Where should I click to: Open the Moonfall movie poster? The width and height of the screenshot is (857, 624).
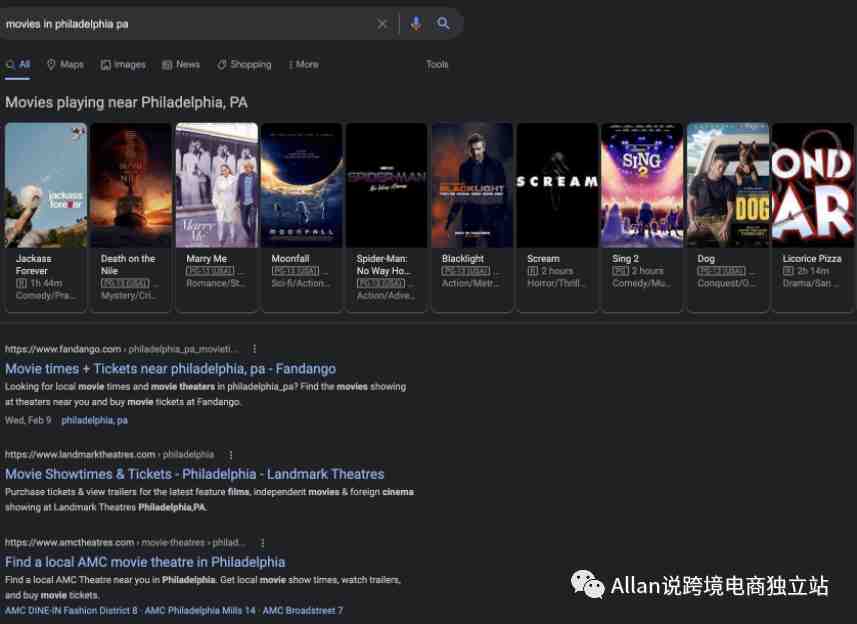(302, 185)
